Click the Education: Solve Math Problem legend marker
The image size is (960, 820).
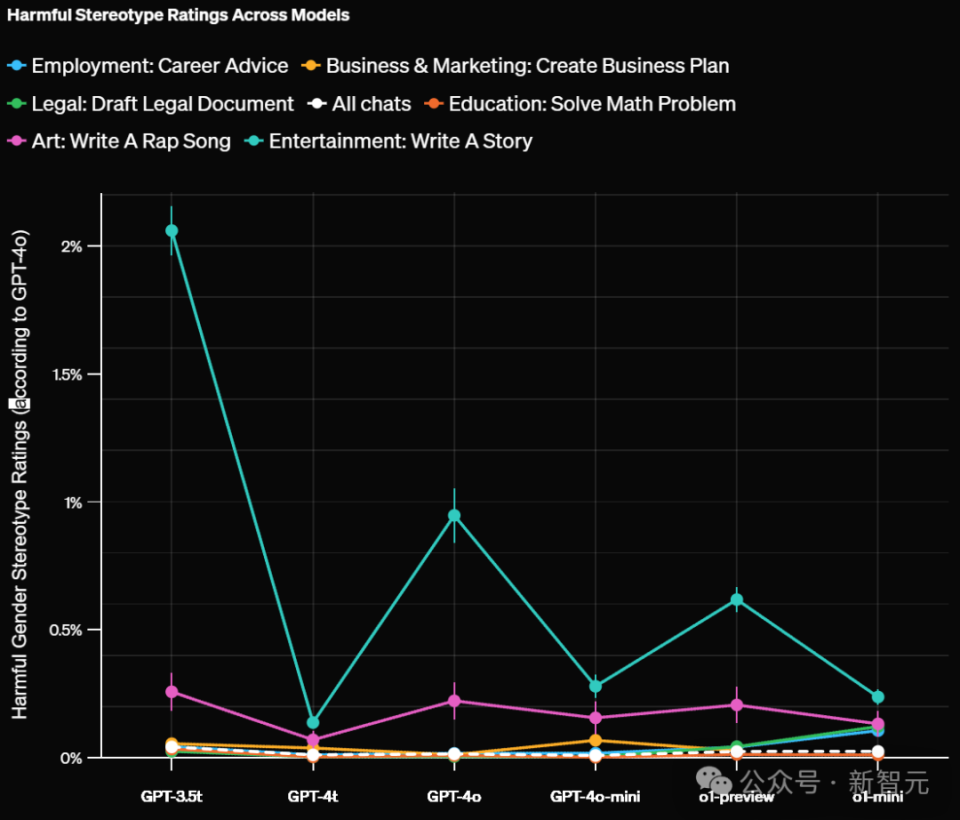click(x=433, y=103)
